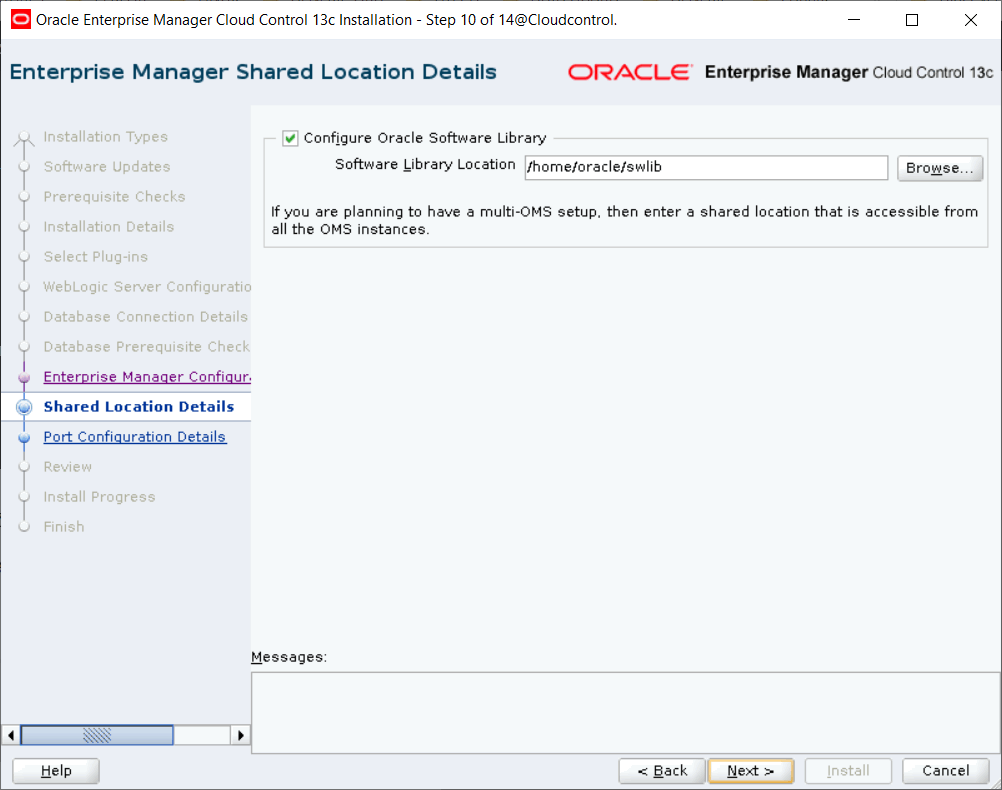Click the Oracle icon in title bar

pyautogui.click(x=20, y=20)
